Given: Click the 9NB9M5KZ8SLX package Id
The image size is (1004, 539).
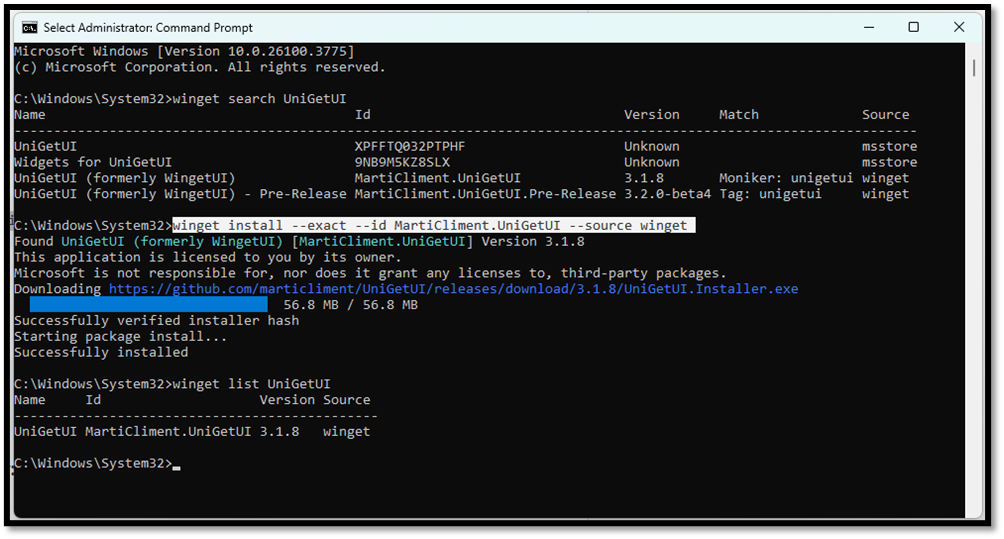Looking at the screenshot, I should [402, 162].
